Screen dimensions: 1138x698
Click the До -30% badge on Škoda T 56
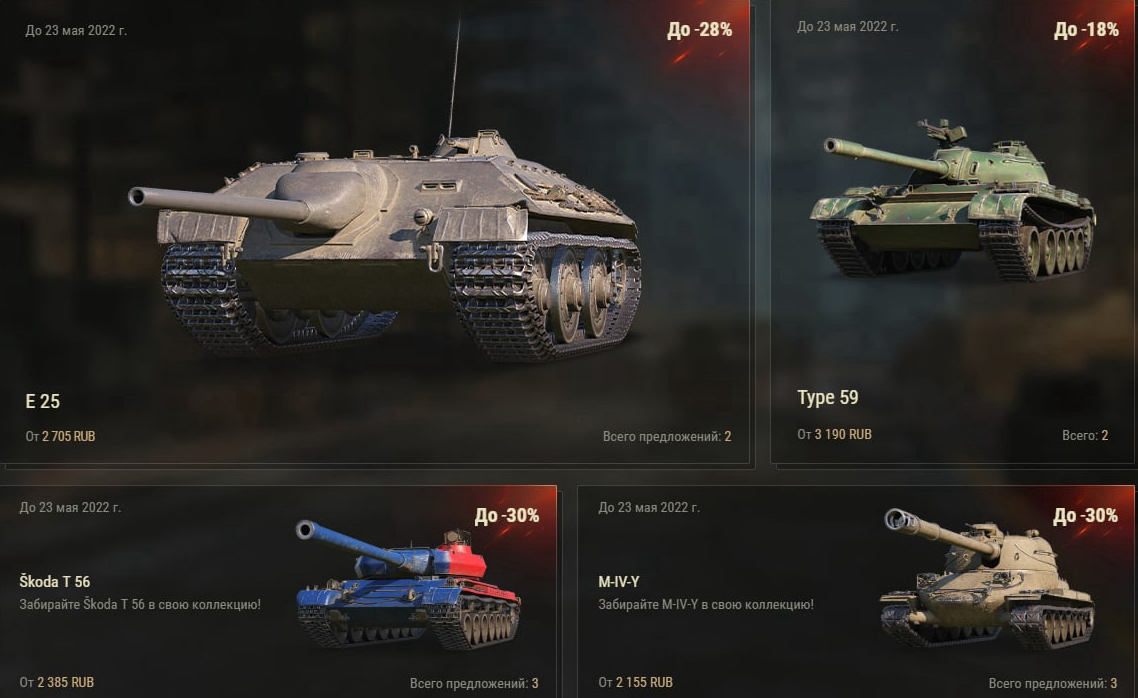point(507,516)
